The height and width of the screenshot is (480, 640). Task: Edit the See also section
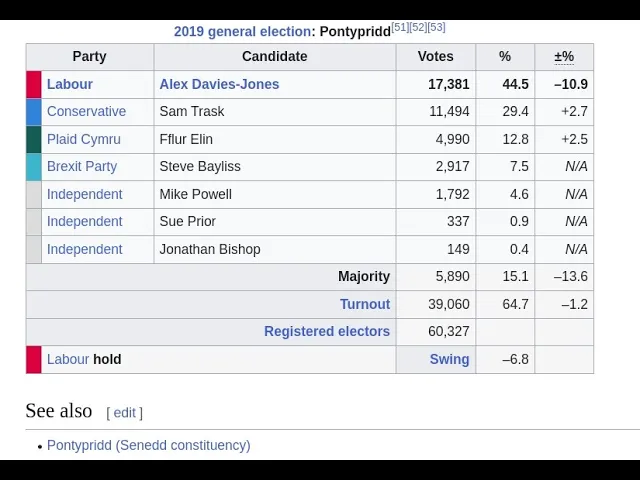point(124,413)
